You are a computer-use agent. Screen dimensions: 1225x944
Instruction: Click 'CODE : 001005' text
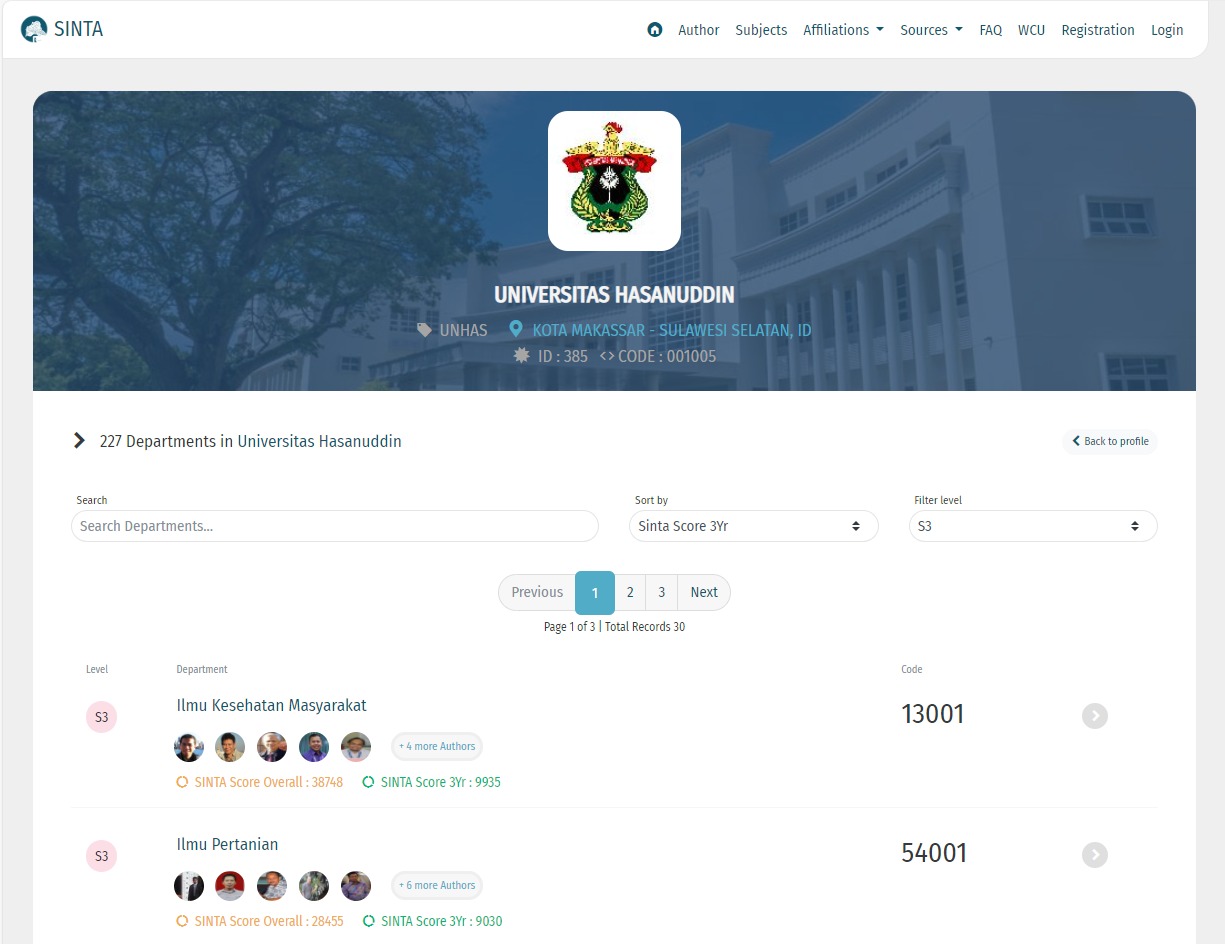[x=668, y=356]
